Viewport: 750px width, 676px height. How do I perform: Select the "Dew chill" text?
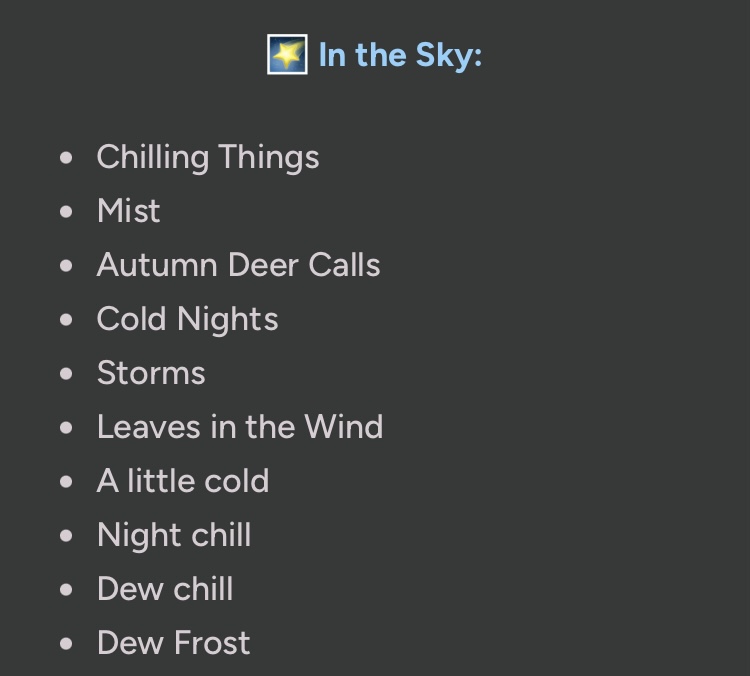point(165,589)
